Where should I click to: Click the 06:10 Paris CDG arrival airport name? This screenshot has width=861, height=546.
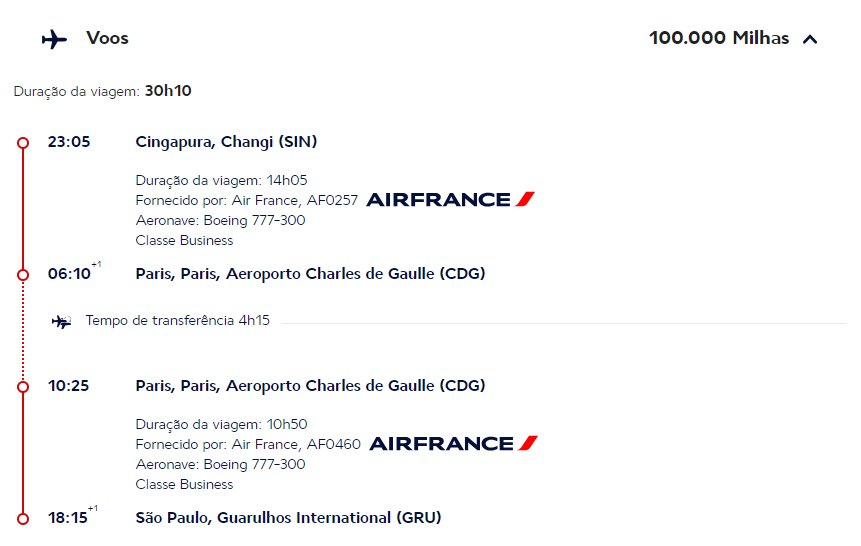pyautogui.click(x=310, y=274)
